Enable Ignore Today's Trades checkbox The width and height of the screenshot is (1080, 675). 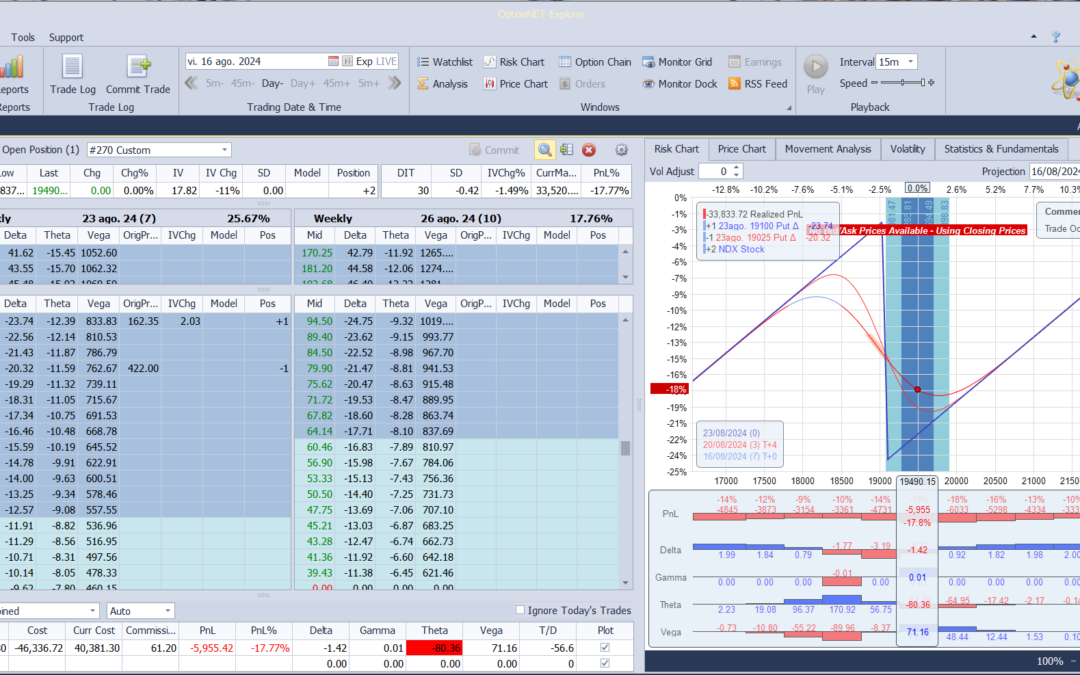(x=520, y=610)
